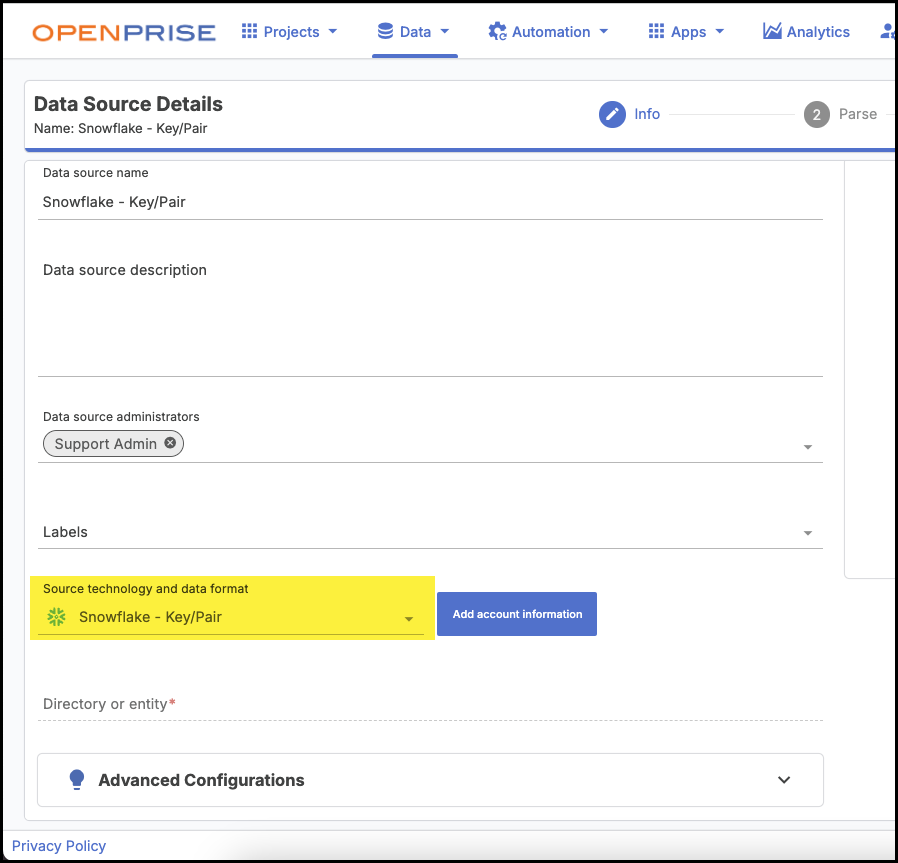Expand Projects dropdown arrow

333,31
